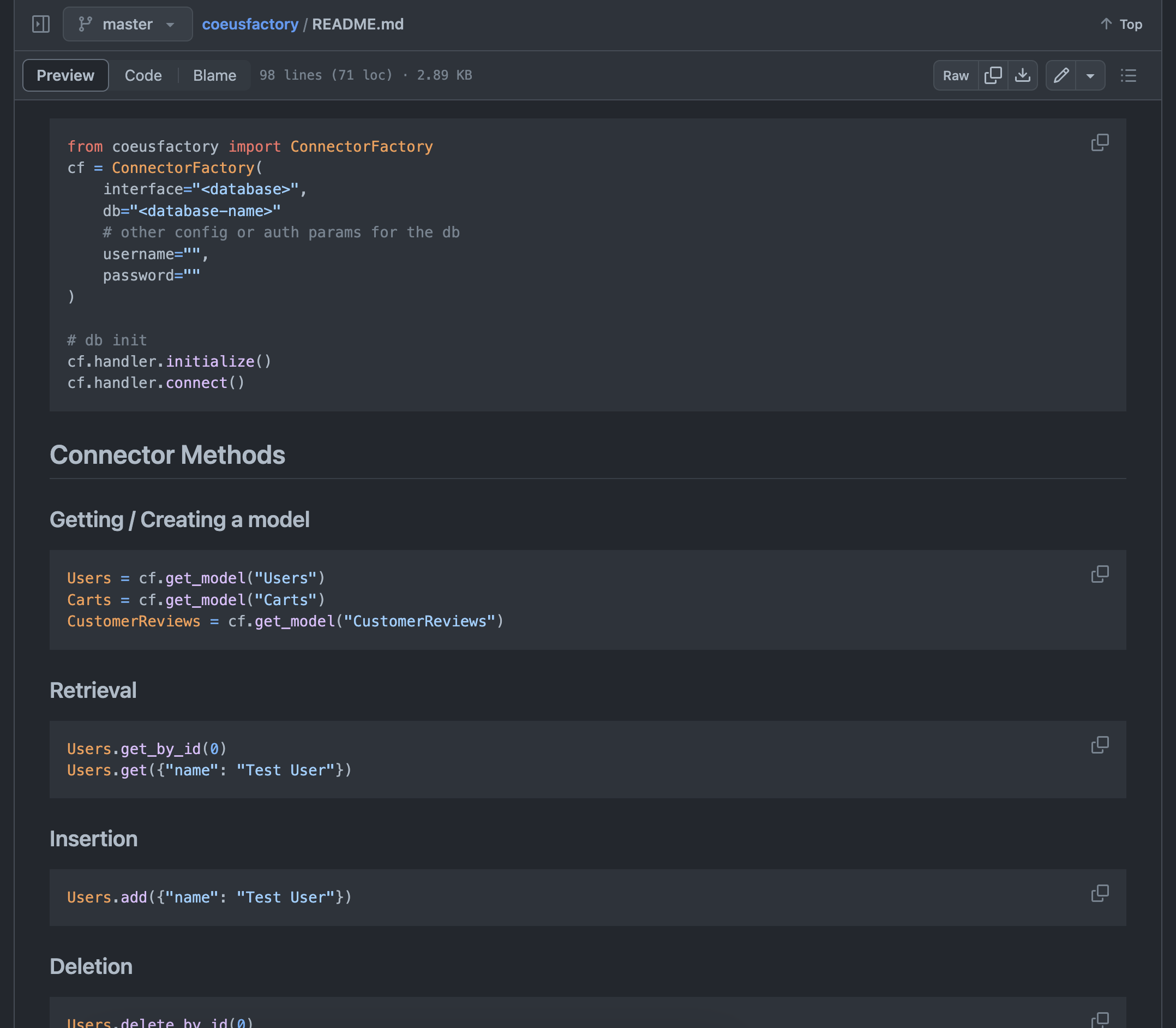Click the interface="<database>" code line
This screenshot has height=1028, width=1176.
pos(205,189)
